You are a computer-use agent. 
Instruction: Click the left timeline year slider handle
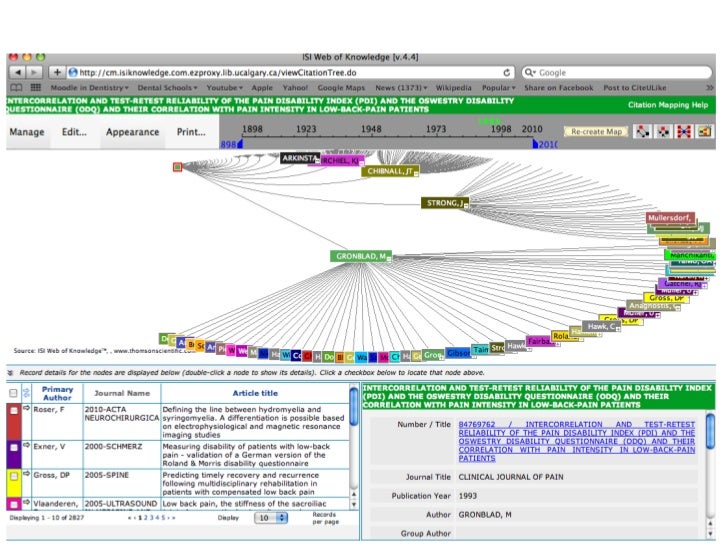tap(240, 144)
